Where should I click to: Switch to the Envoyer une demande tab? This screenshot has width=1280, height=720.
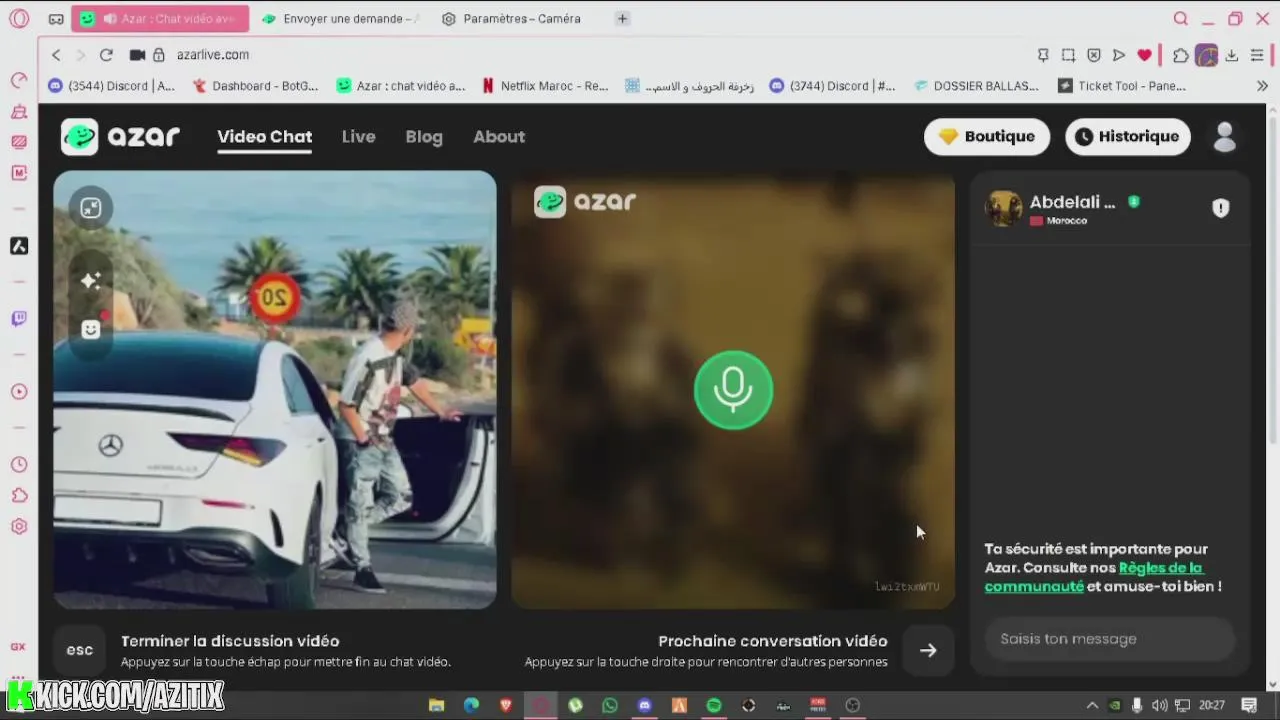click(x=340, y=19)
